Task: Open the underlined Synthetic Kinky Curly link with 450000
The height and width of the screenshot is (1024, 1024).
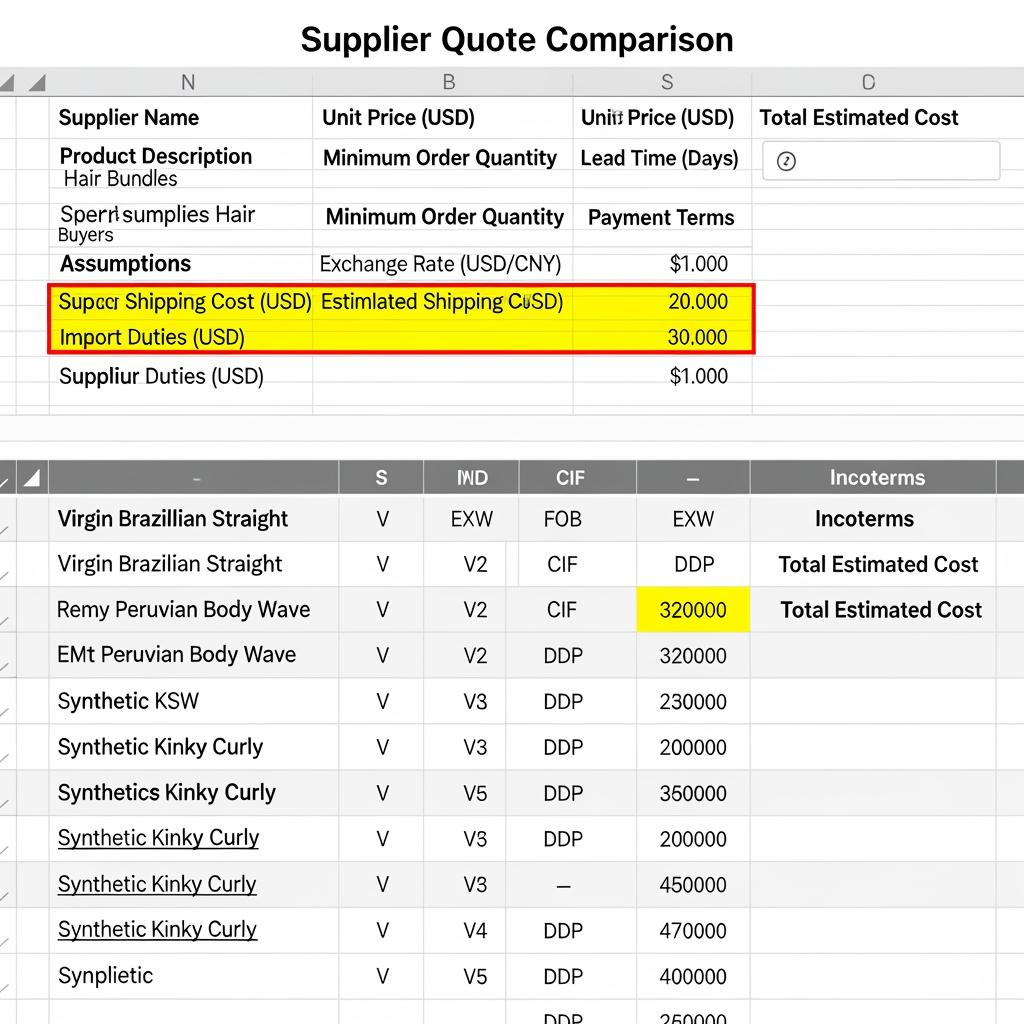Action: click(157, 884)
